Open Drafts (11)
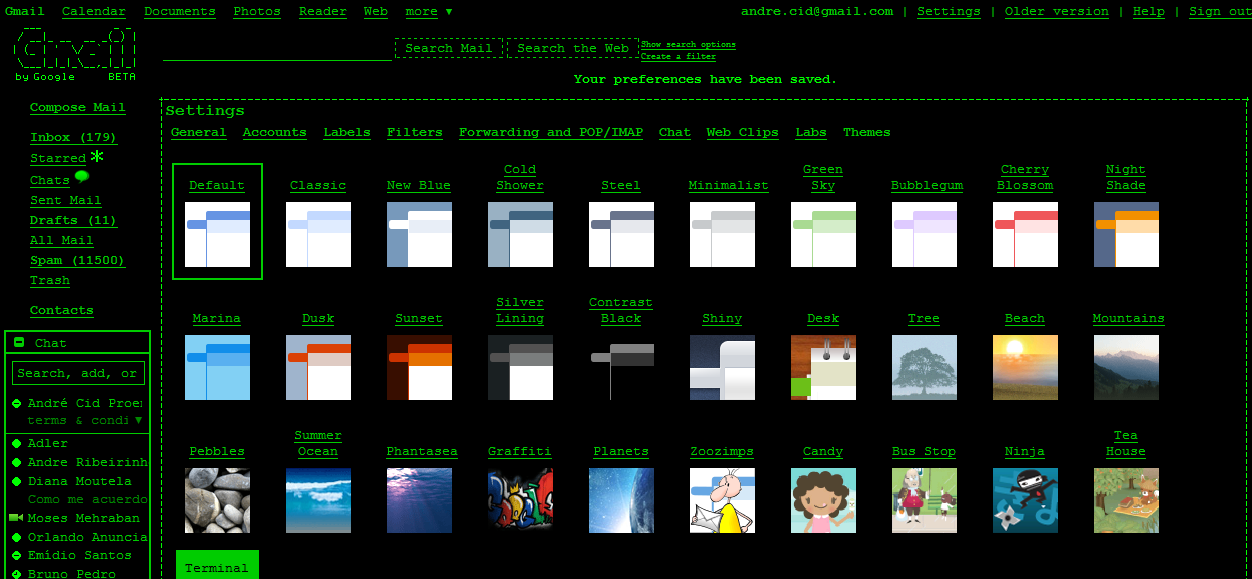Viewport: 1252px width, 579px height. 73,220
